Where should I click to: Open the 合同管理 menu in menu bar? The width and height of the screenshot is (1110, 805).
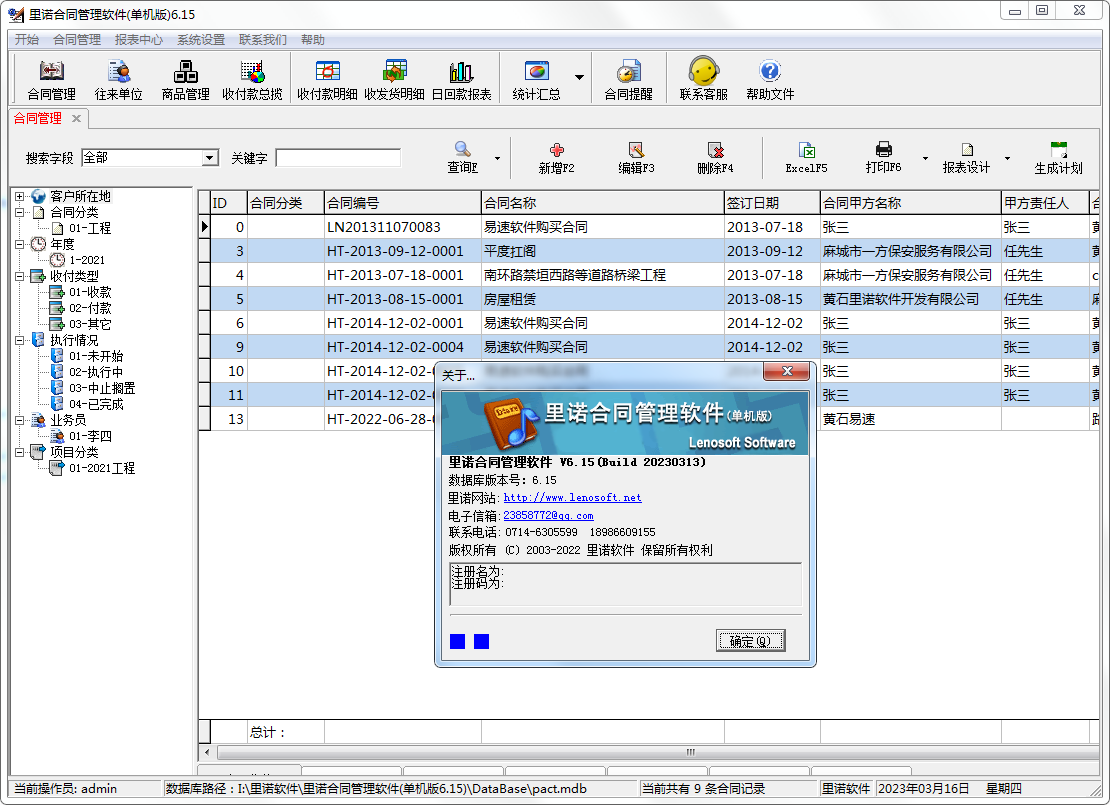point(77,40)
